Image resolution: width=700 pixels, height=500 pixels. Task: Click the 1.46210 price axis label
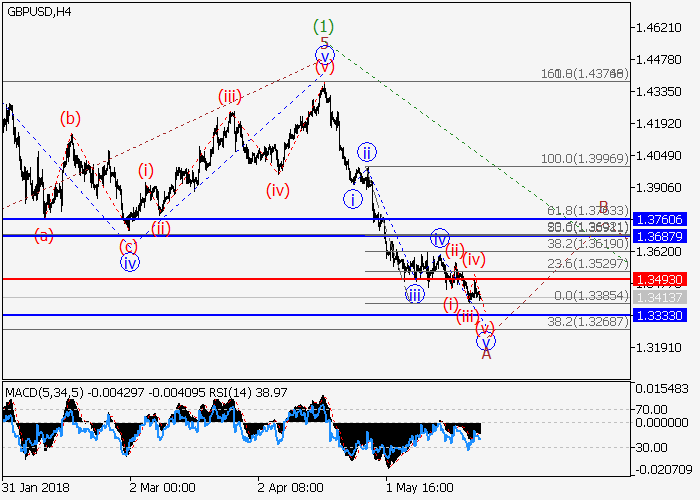coord(658,28)
